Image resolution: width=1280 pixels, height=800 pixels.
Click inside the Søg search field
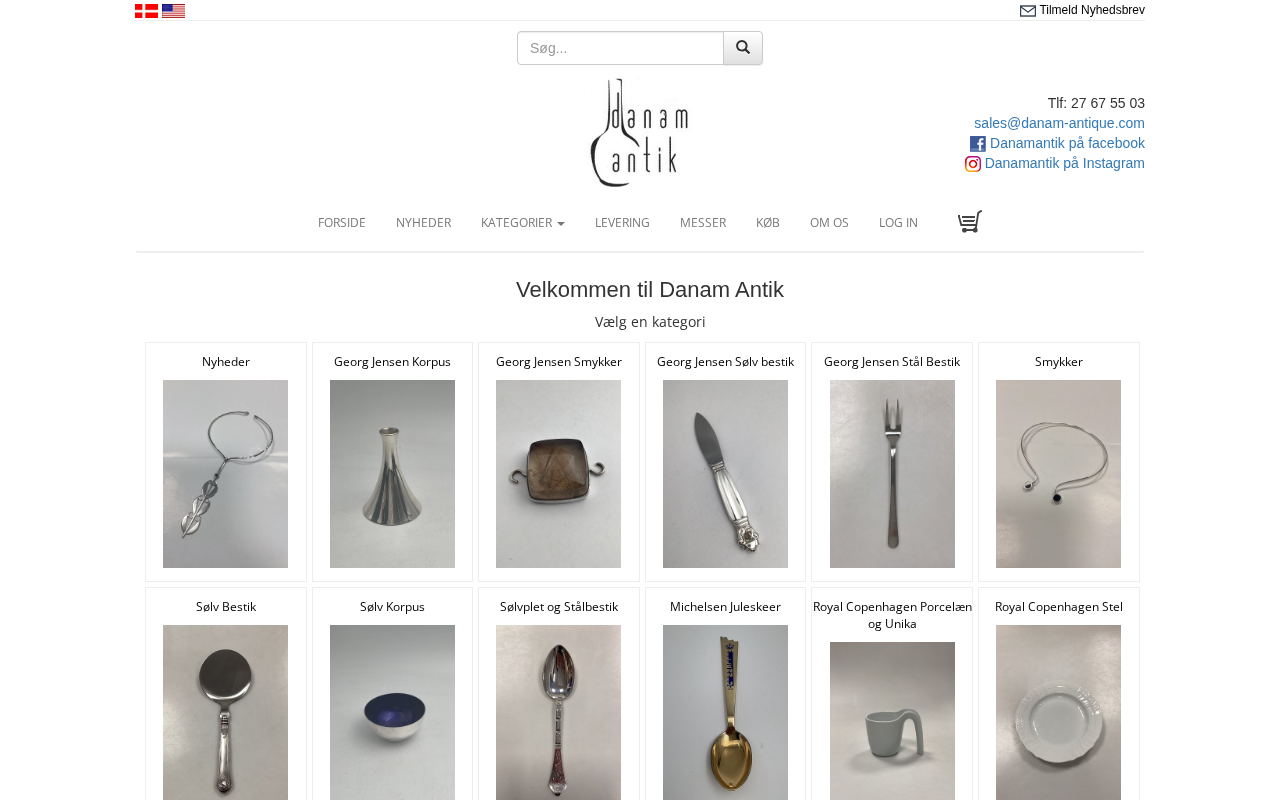click(620, 48)
